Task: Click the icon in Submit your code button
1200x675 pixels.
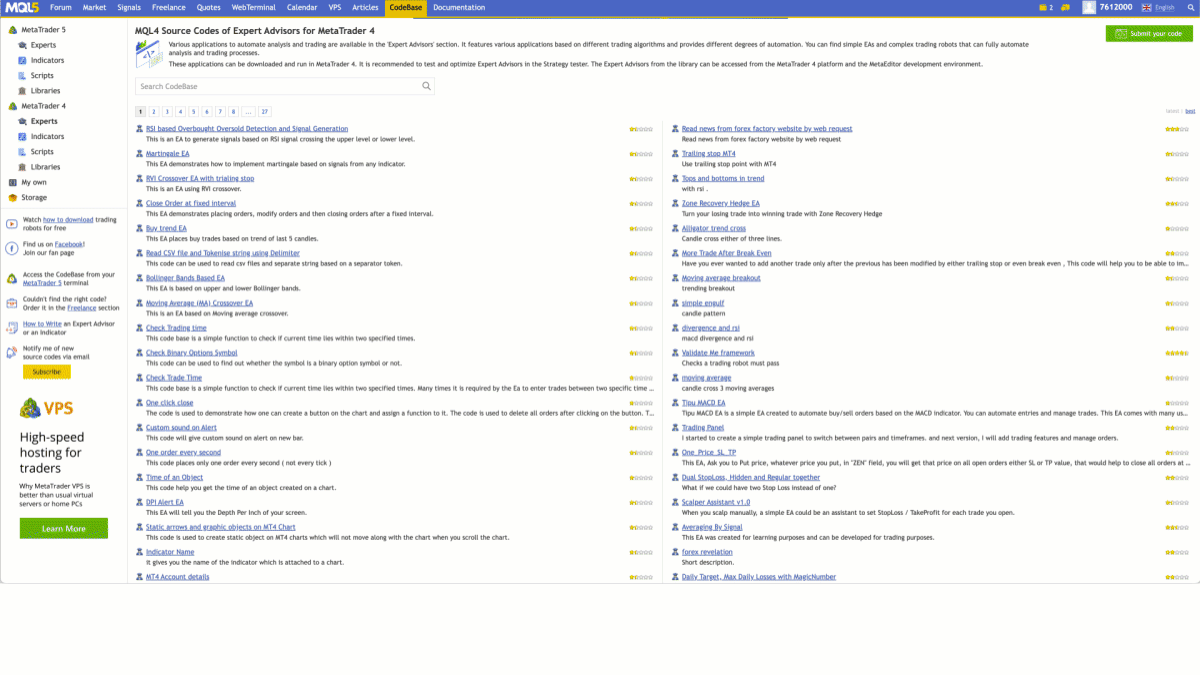Action: click(1120, 33)
